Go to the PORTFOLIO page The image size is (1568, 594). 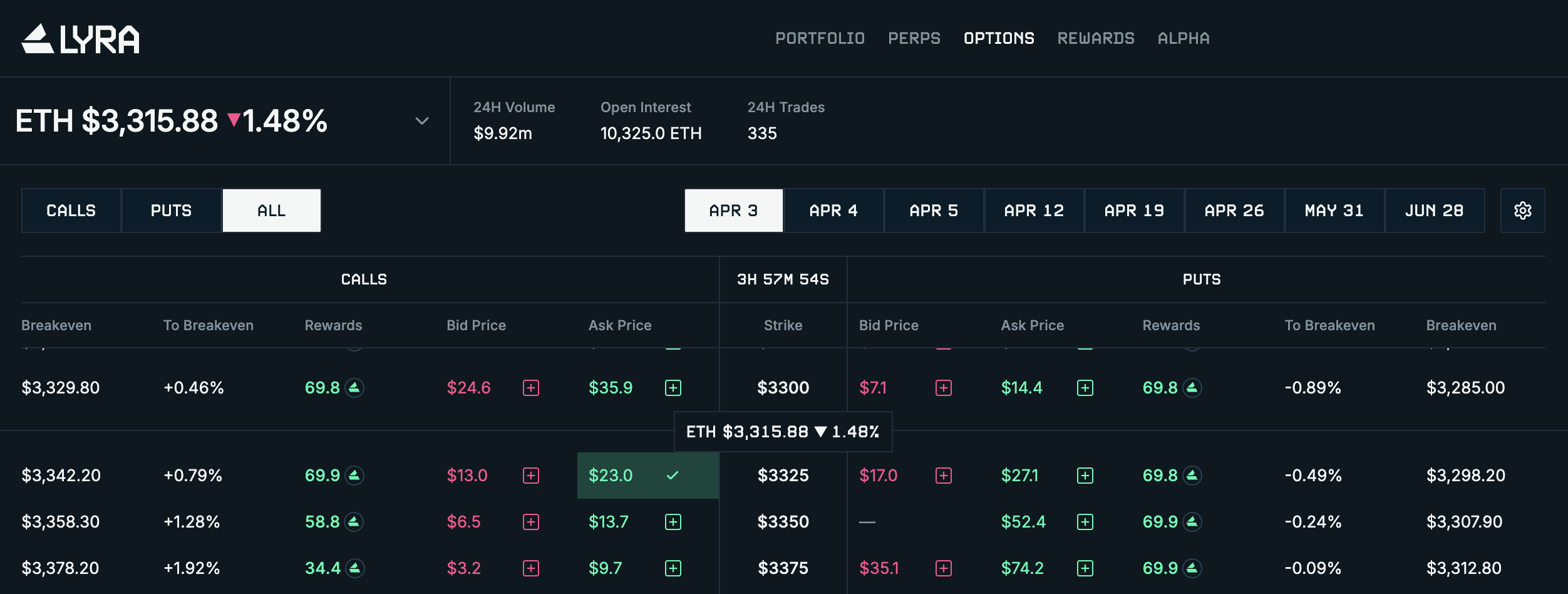[820, 38]
